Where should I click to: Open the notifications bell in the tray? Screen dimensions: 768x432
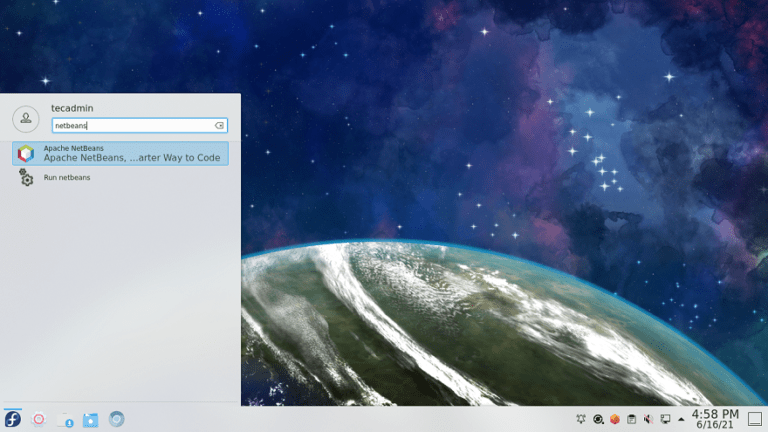(x=581, y=419)
